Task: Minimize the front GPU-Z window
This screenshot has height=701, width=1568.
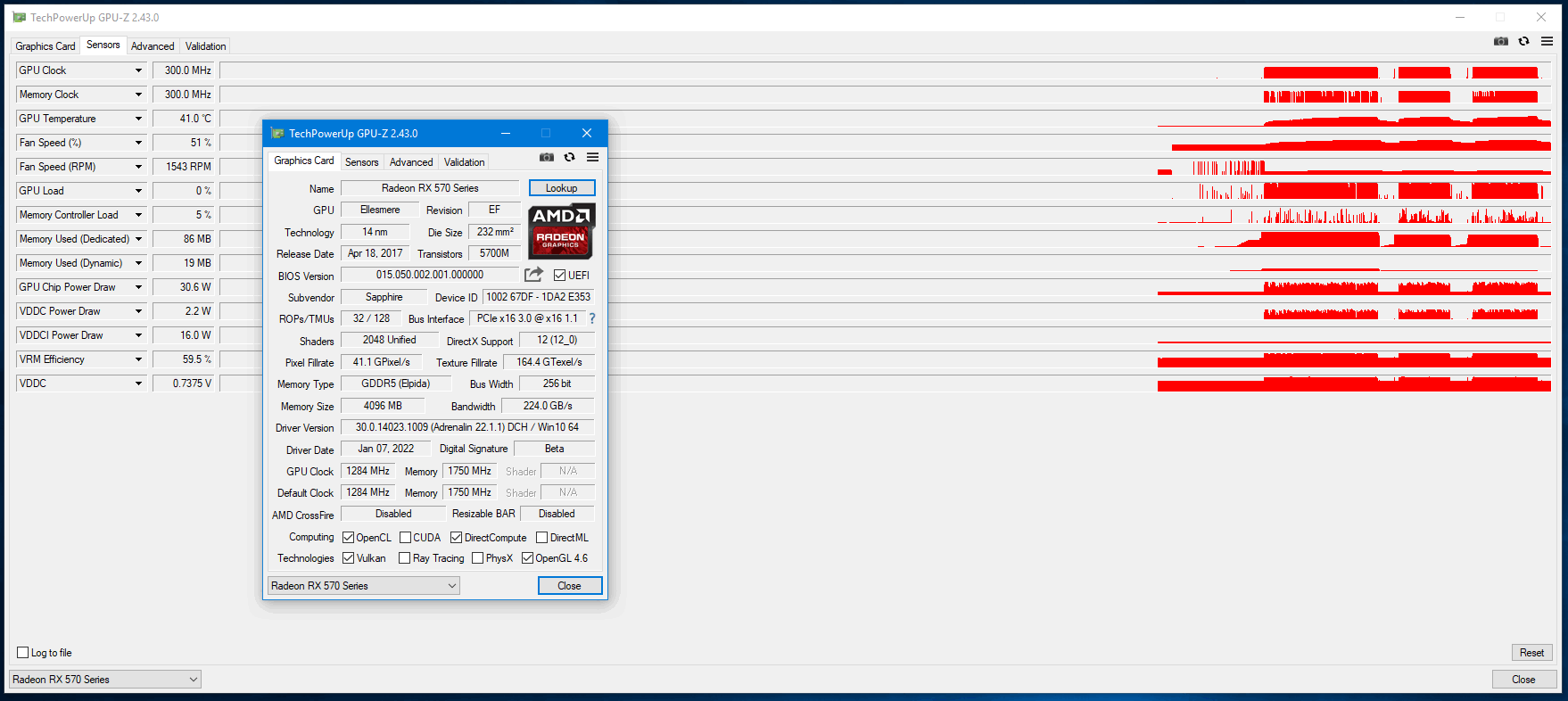Action: [x=506, y=133]
